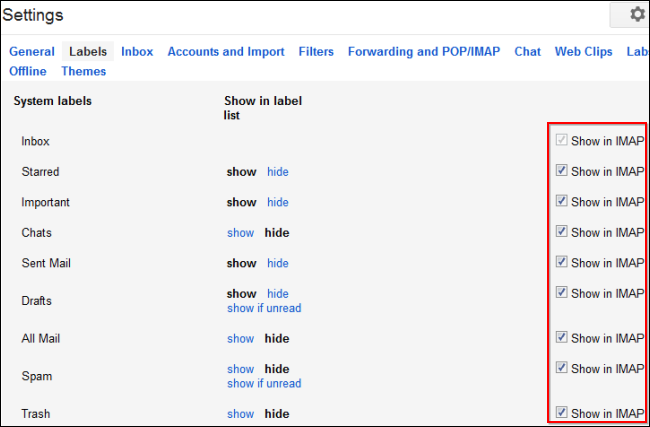The image size is (650, 427).
Task: Uncheck Show in IMAP for All Mail
Action: (x=562, y=338)
